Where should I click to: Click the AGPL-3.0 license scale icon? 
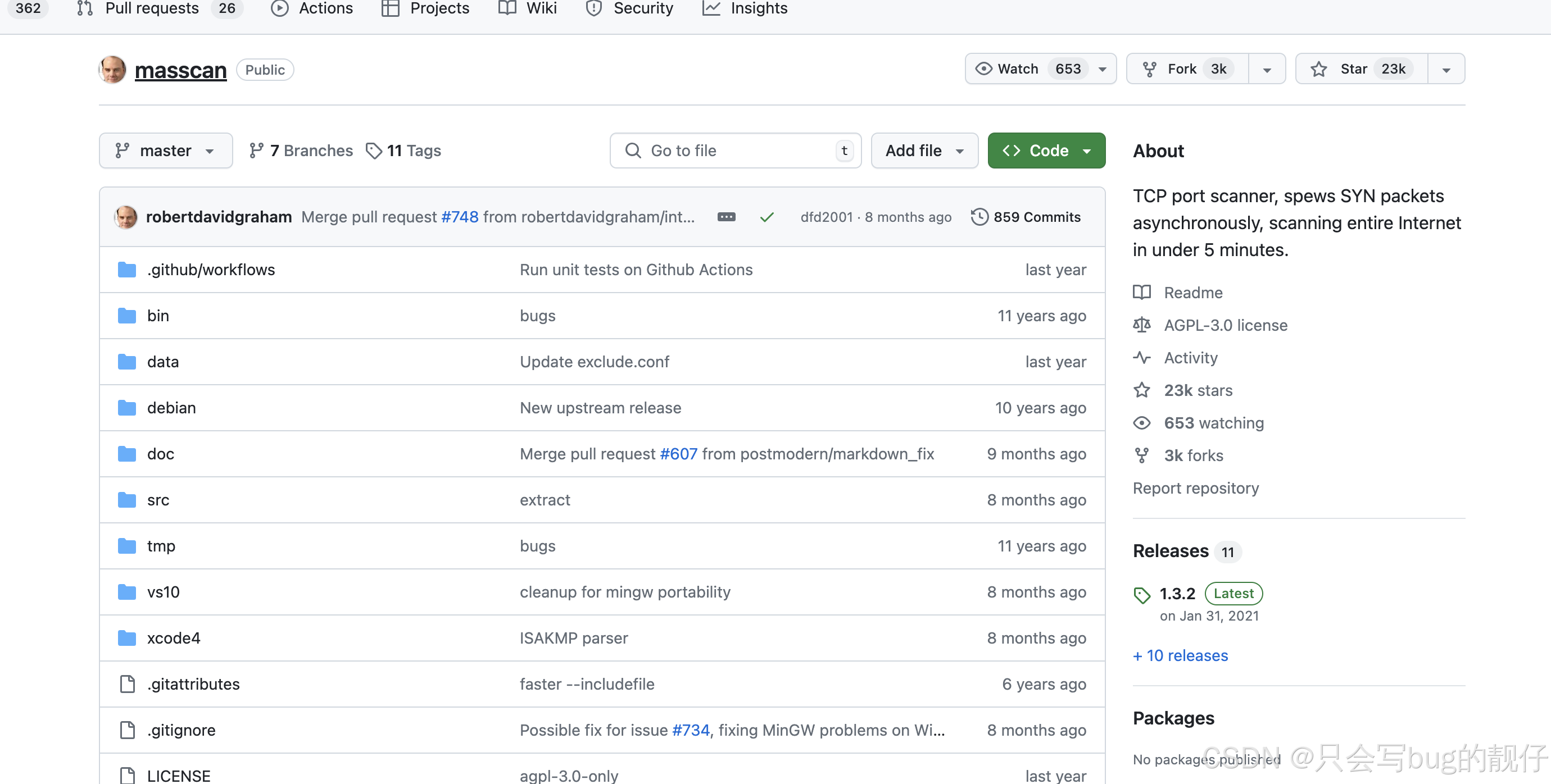[1141, 325]
